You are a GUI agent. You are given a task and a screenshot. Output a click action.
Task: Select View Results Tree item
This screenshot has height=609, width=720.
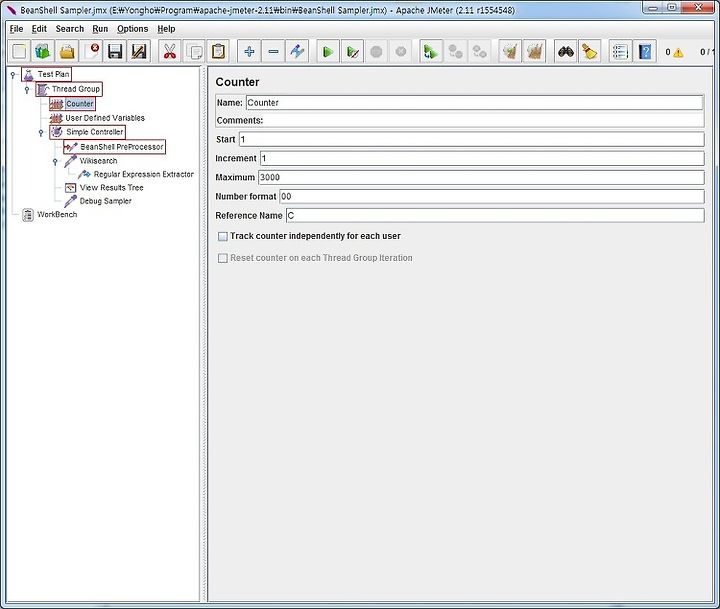104,187
